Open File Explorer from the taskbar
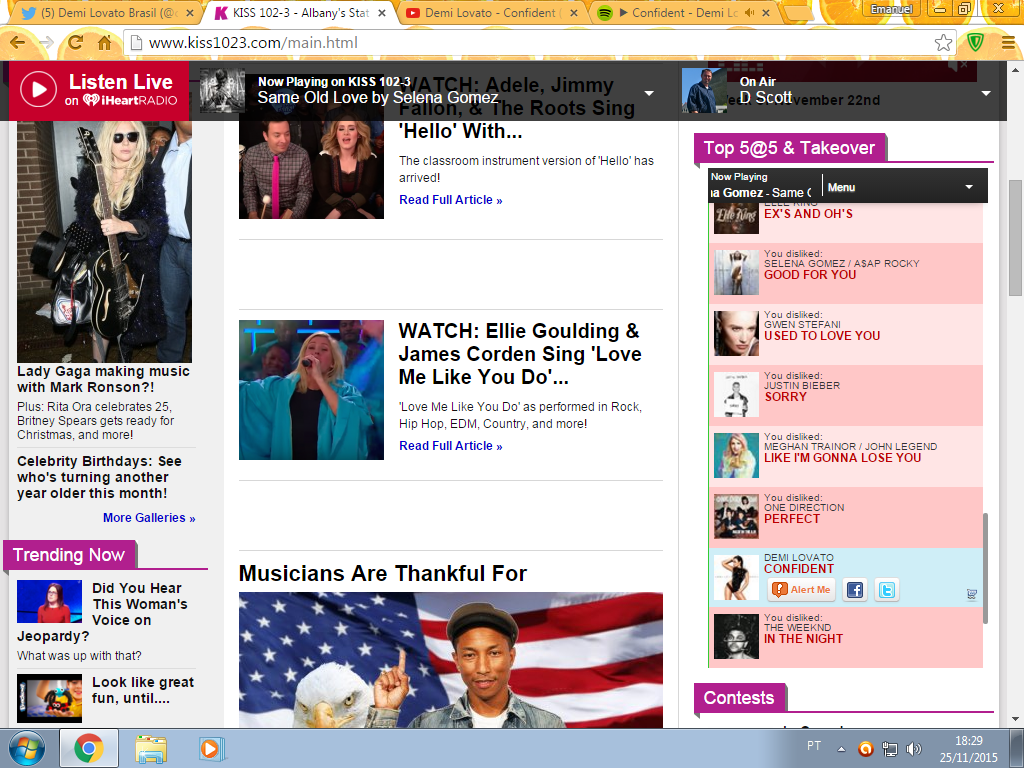Viewport: 1024px width, 768px height. [x=151, y=748]
